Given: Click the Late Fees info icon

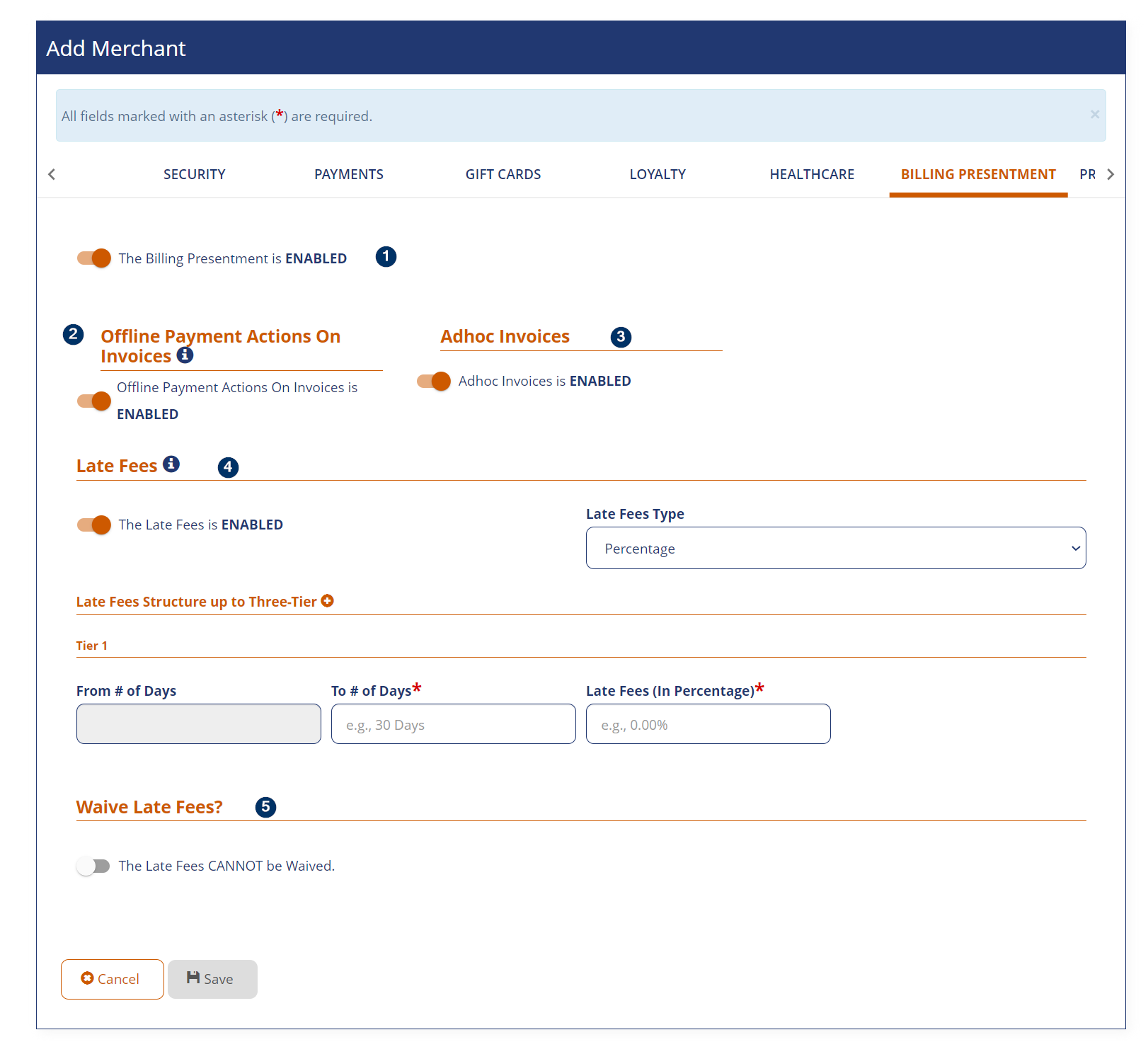Looking at the screenshot, I should pyautogui.click(x=171, y=464).
